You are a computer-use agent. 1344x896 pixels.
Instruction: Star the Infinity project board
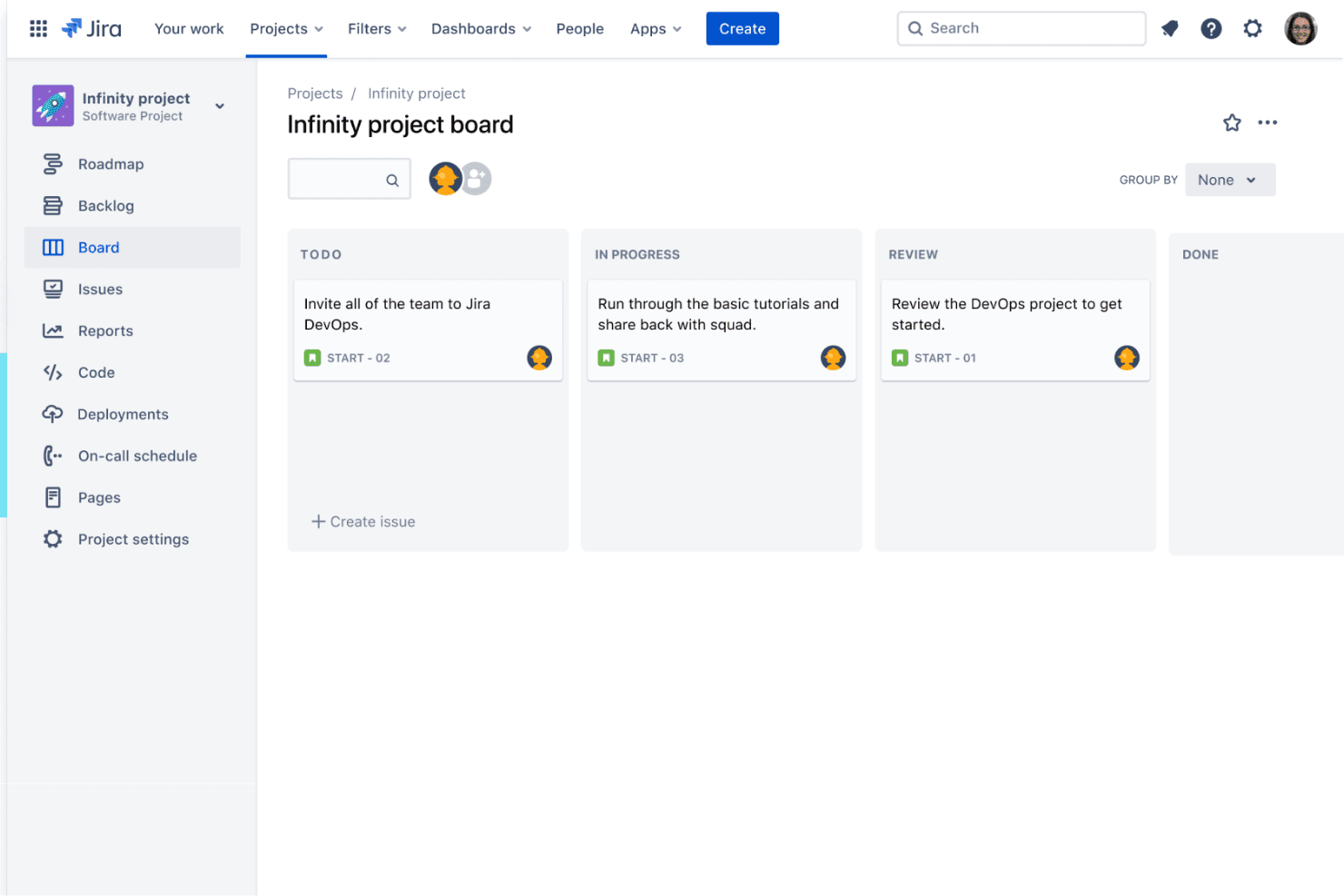point(1231,123)
